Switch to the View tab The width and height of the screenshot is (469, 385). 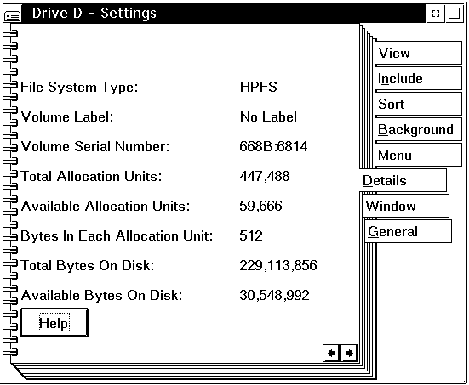[419, 53]
